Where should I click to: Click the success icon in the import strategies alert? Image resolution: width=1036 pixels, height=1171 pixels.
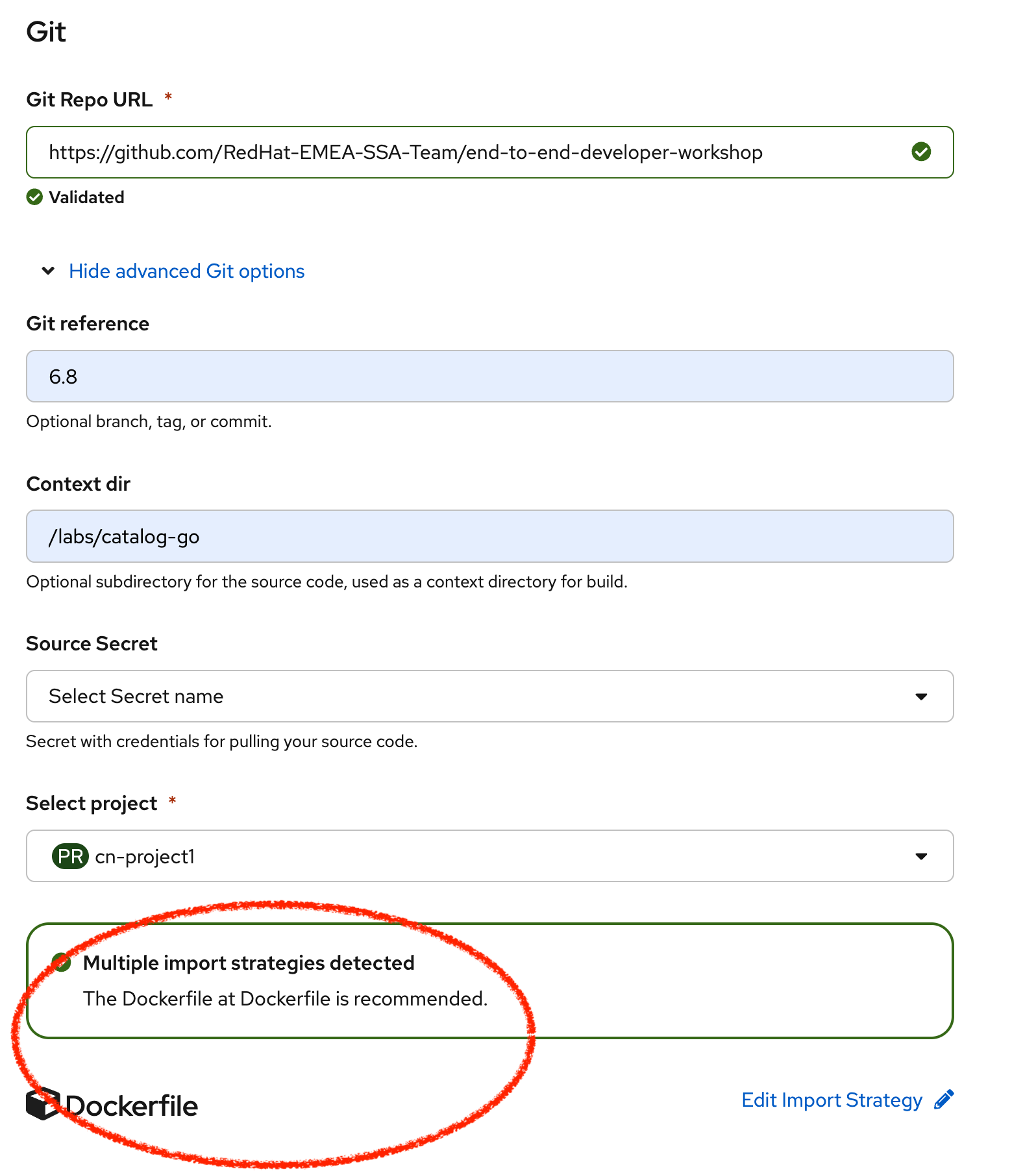click(62, 963)
